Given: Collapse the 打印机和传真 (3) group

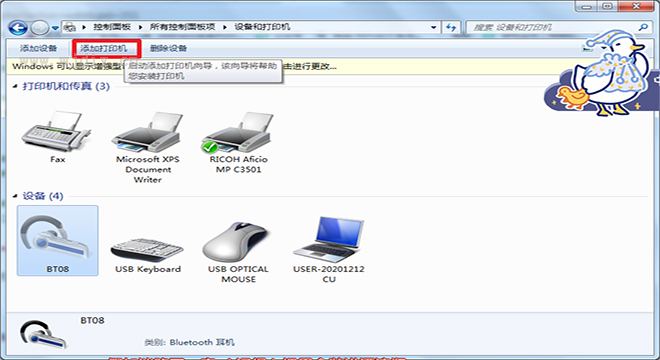Looking at the screenshot, I should pos(15,86).
